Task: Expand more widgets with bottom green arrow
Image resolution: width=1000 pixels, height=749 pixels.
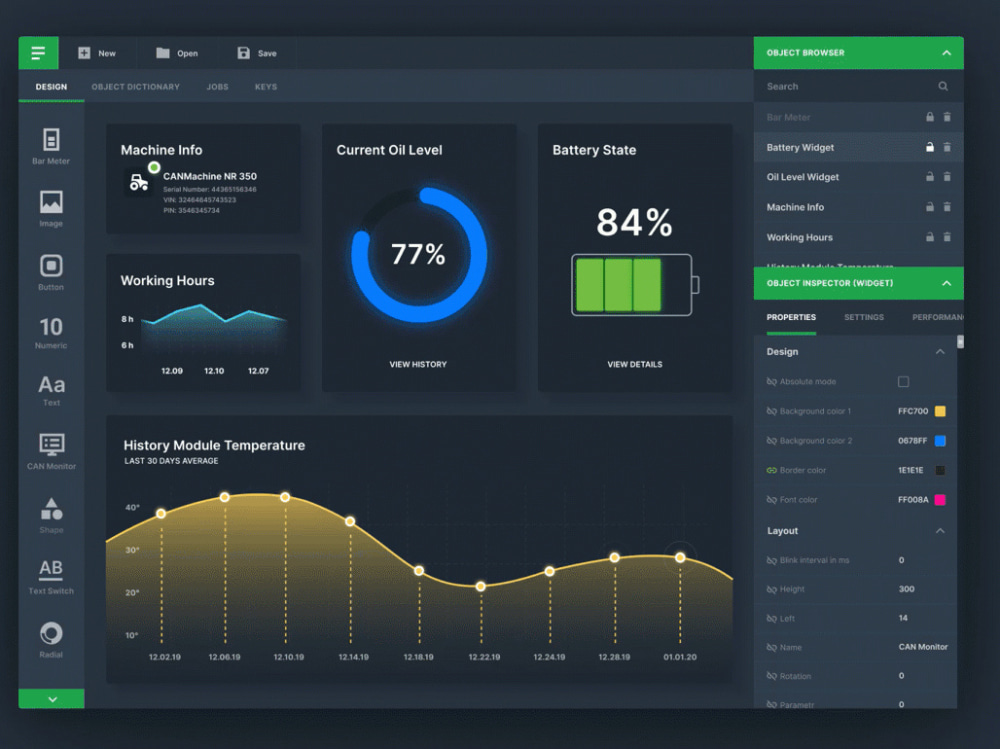Action: 52,699
